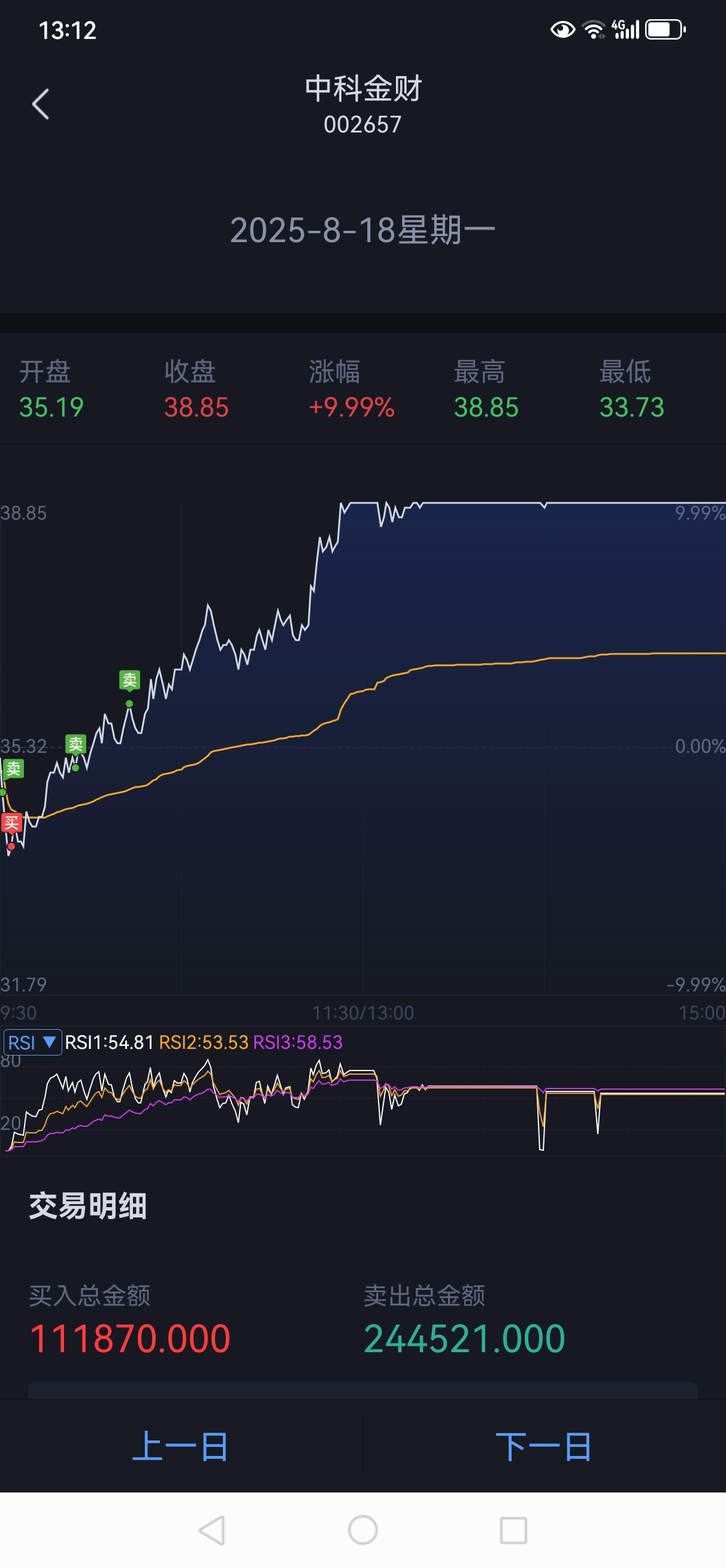Tap closing price 38.85 under 收盘
726x1568 pixels.
(196, 407)
